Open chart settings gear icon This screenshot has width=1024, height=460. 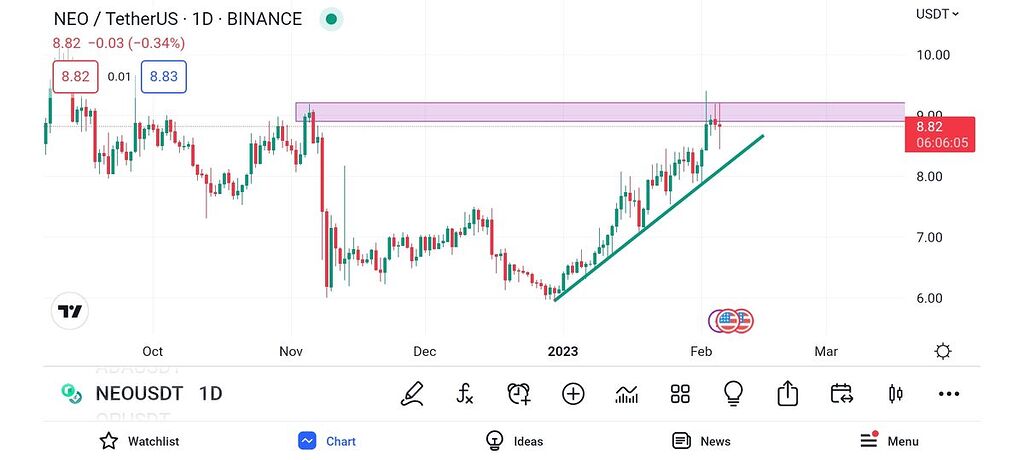point(942,351)
